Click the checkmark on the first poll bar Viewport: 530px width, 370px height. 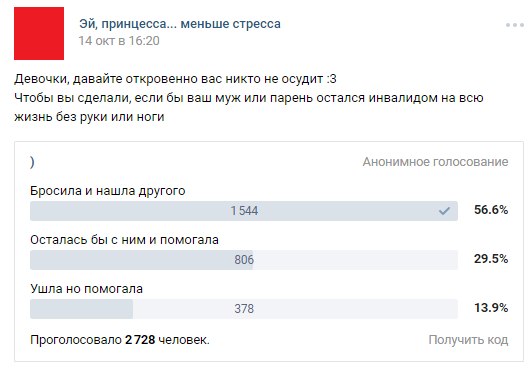444,211
